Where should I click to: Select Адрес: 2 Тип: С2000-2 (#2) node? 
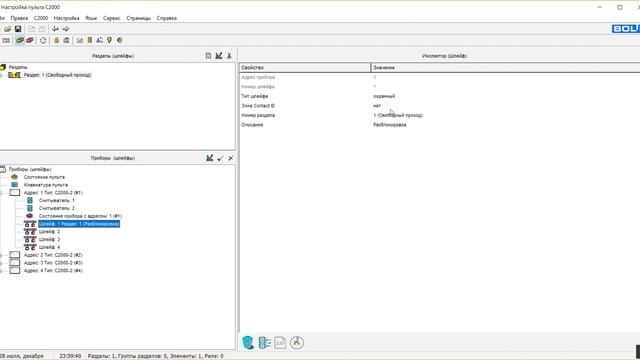[53, 255]
